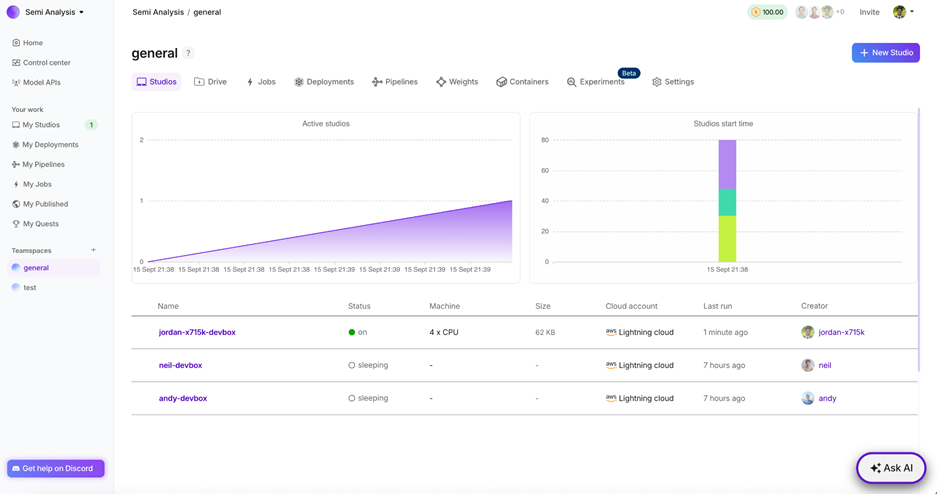Click creator jordan-x715k's name
Image resolution: width=937 pixels, height=494 pixels.
coord(841,332)
